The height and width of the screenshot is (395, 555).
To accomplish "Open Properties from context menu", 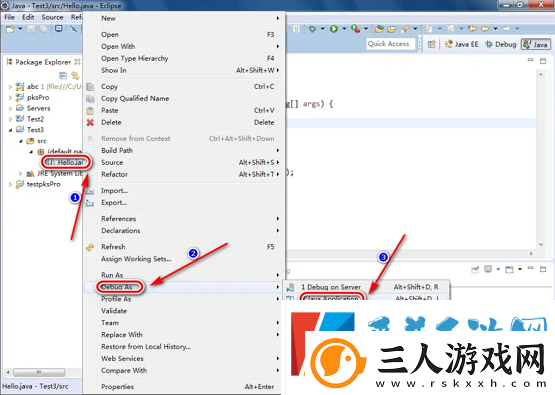I will tap(183, 387).
